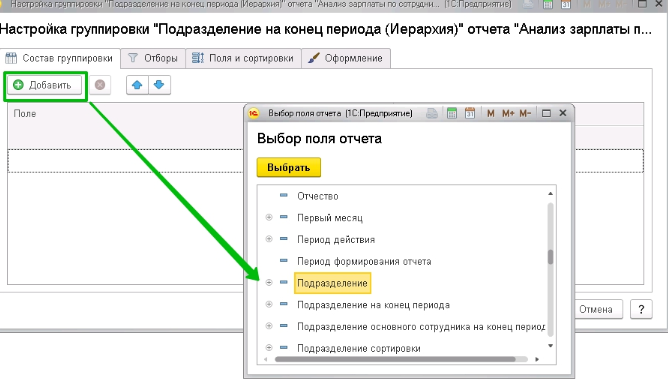Select Подразделение основного сотрудника на конец периода
The image size is (668, 380).
pos(421,327)
